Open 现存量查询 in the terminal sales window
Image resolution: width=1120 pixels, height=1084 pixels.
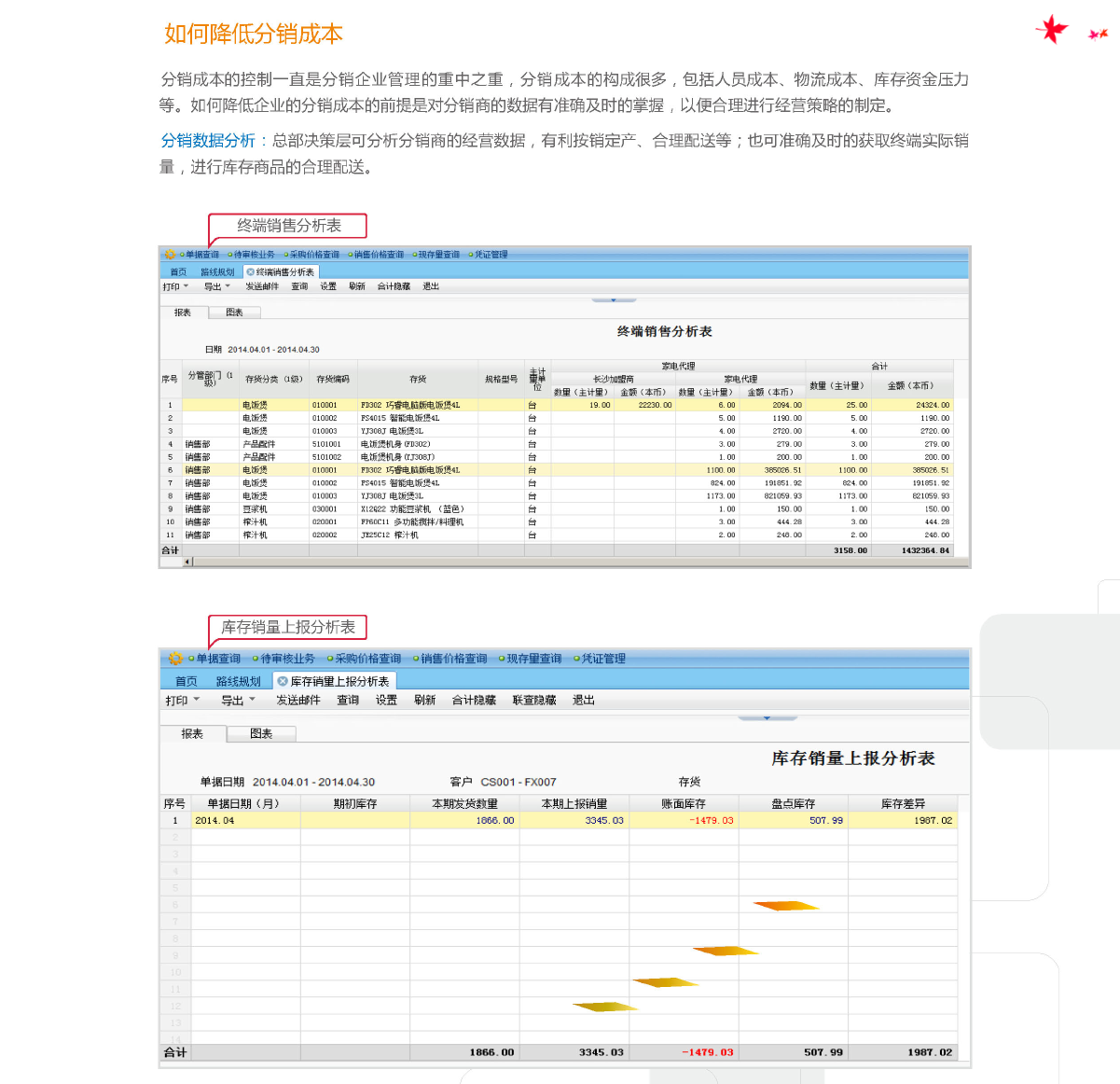pos(438,255)
